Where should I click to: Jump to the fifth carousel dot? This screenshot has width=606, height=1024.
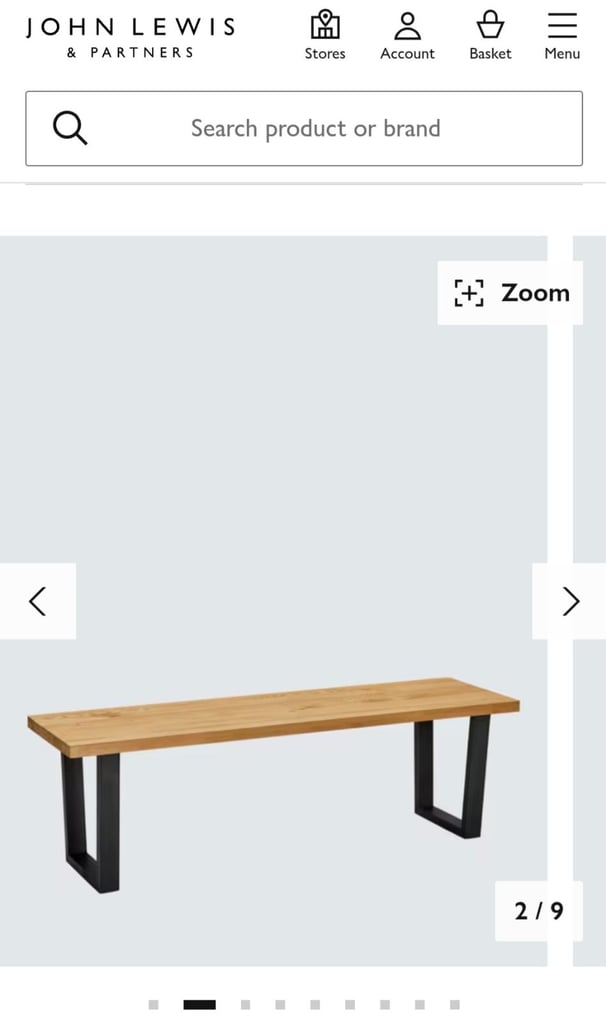(315, 1004)
